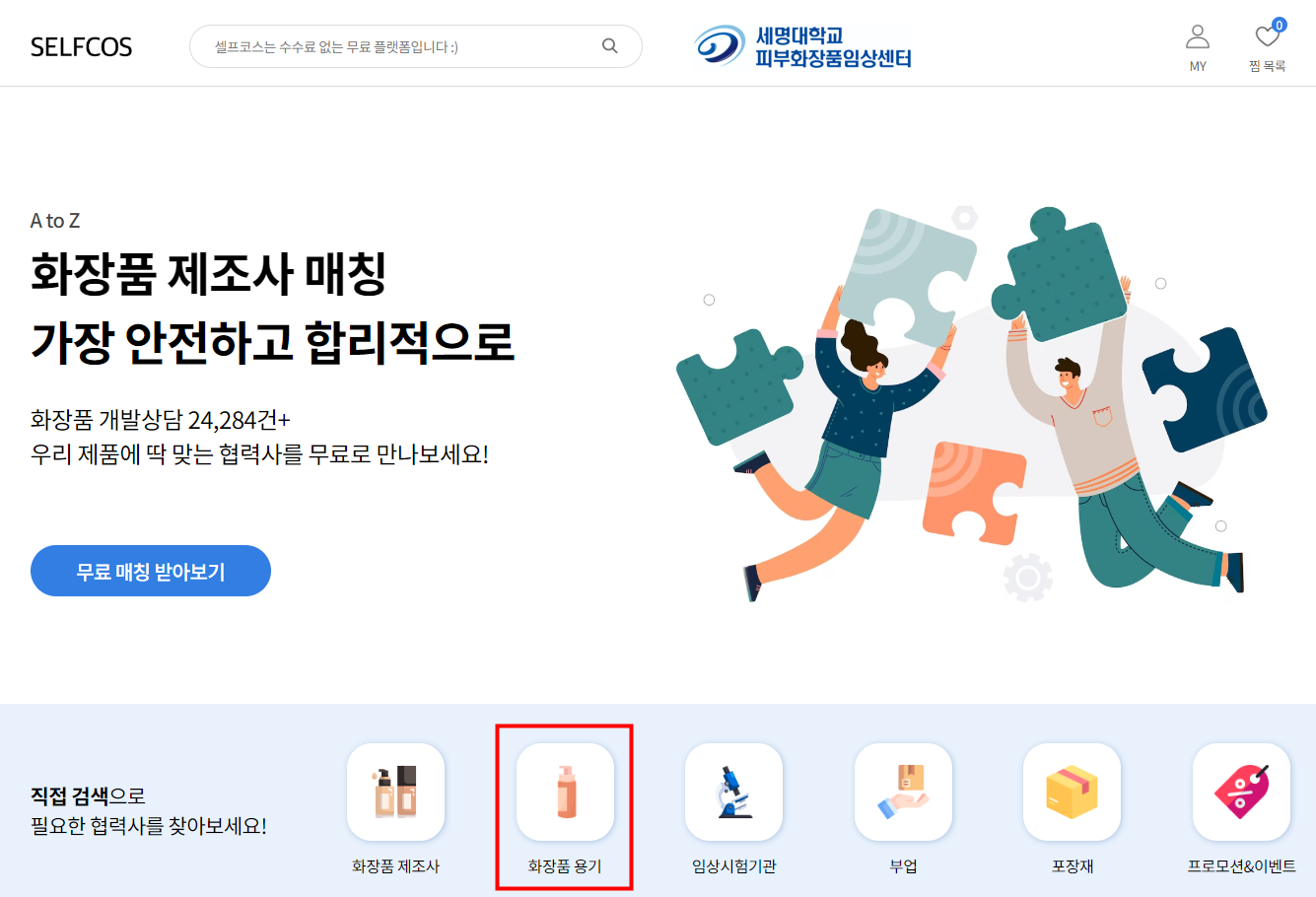1316x897 pixels.
Task: Click the 임상시험기관 label text
Action: [x=734, y=866]
